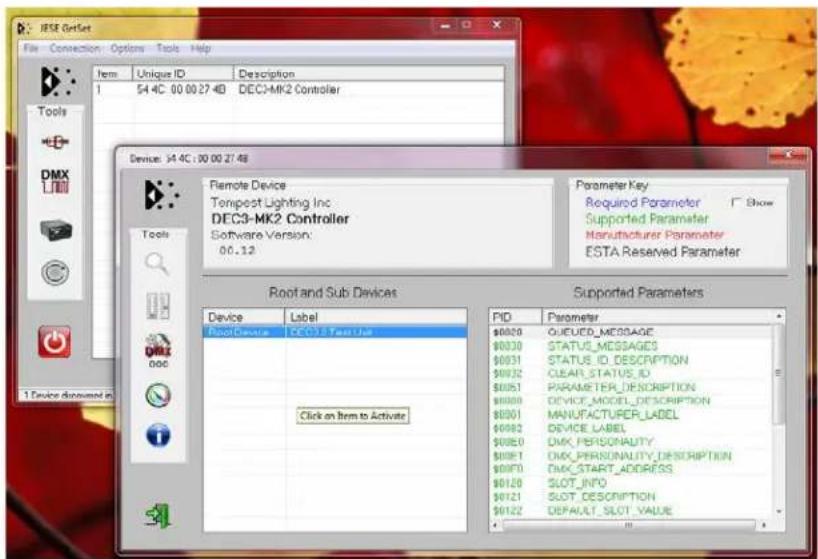
Task: Open the RDM connection tool icon in GetSet window
Action: pyautogui.click(x=55, y=141)
